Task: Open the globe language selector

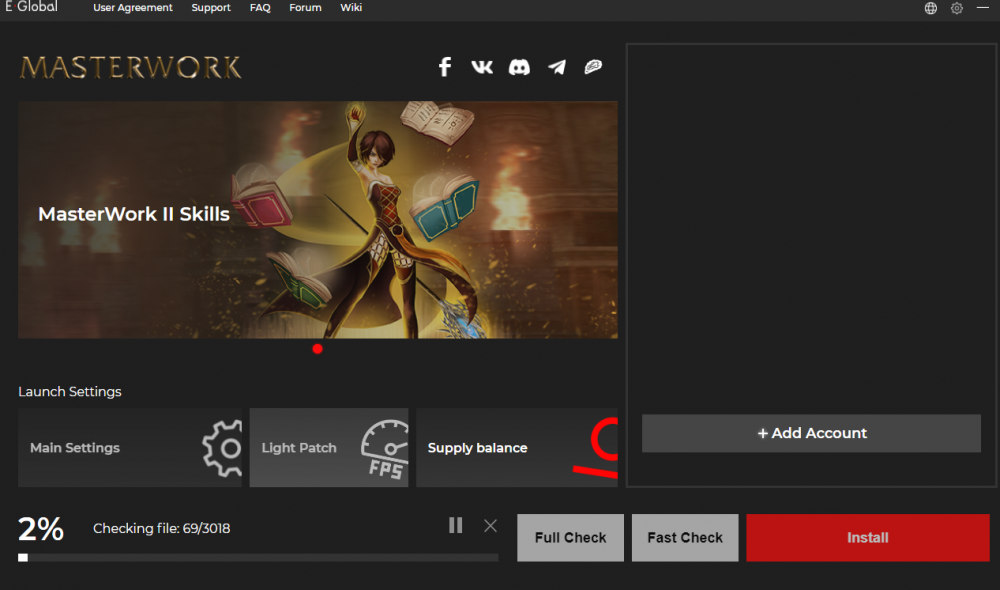Action: 931,8
